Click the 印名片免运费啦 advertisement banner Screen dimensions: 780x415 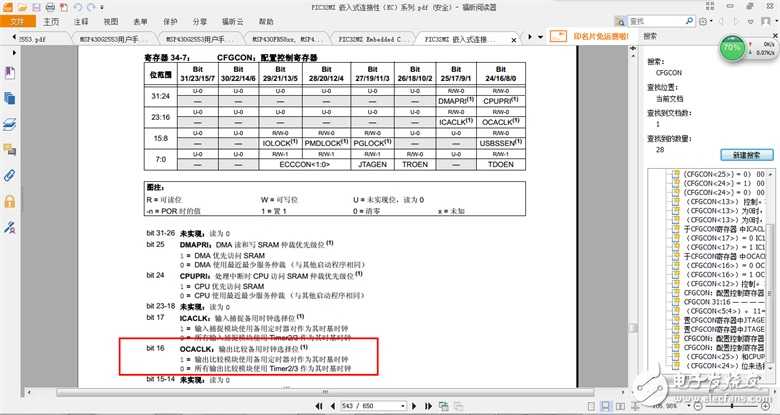(x=591, y=36)
